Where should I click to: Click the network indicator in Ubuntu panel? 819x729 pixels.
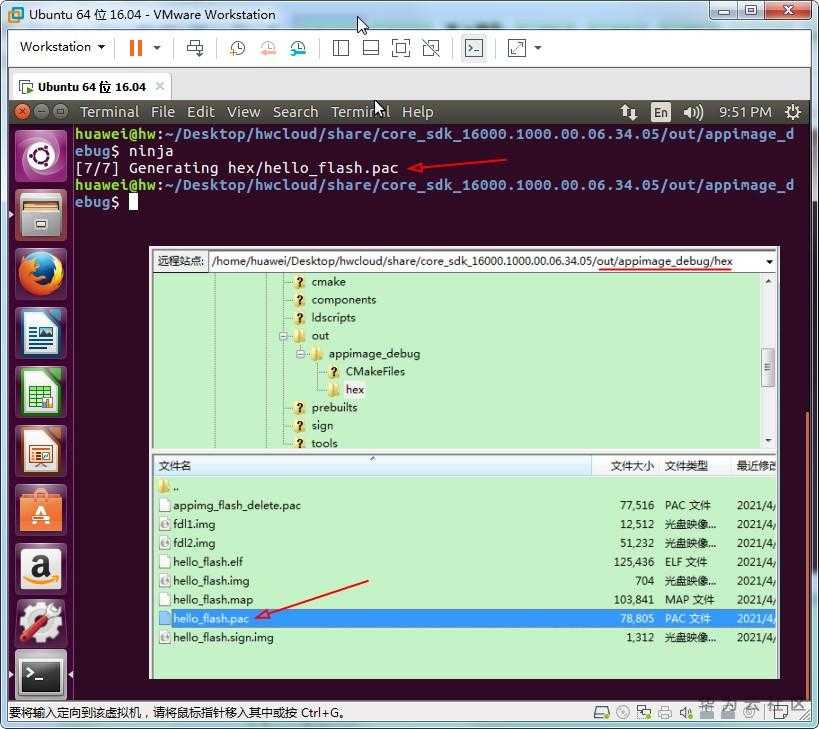(x=628, y=112)
